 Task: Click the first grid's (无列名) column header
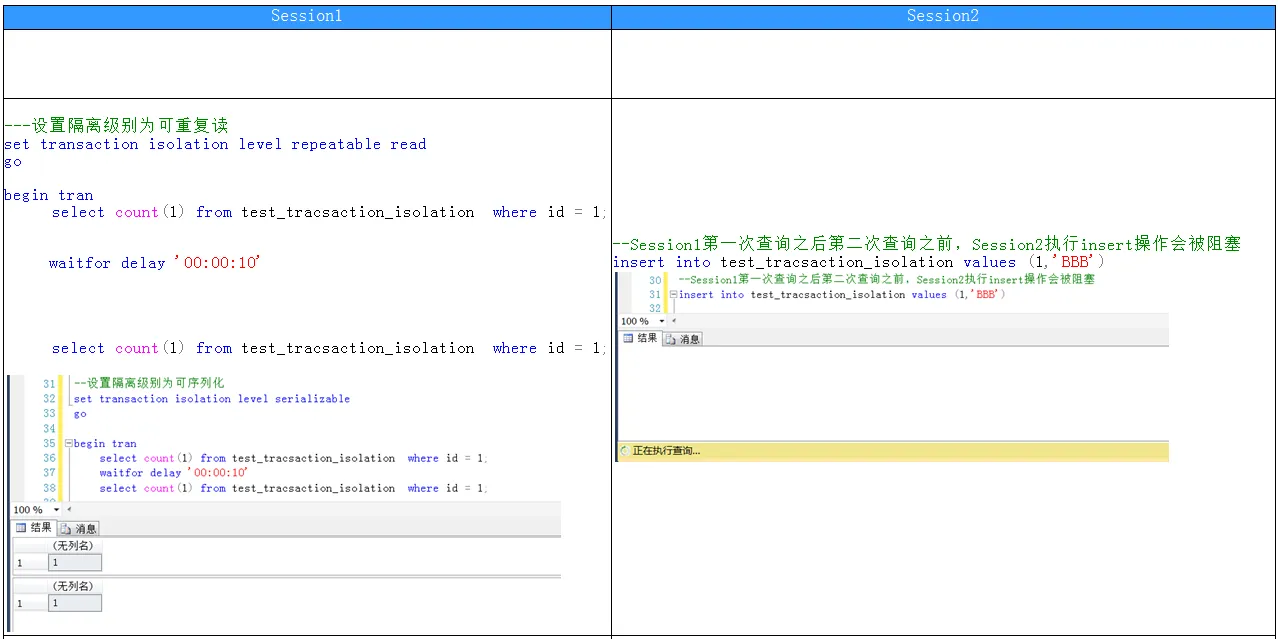pos(73,546)
